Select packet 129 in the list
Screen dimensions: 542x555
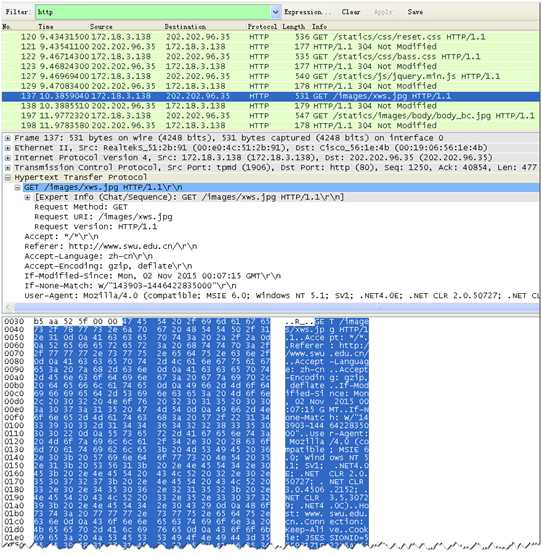(x=271, y=86)
